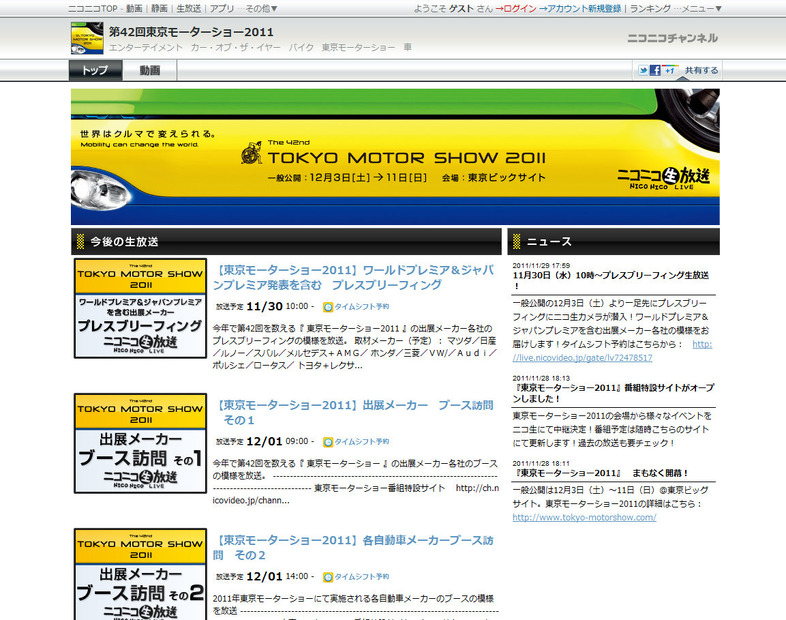
Task: Select the トップ tab
Action: (x=95, y=71)
